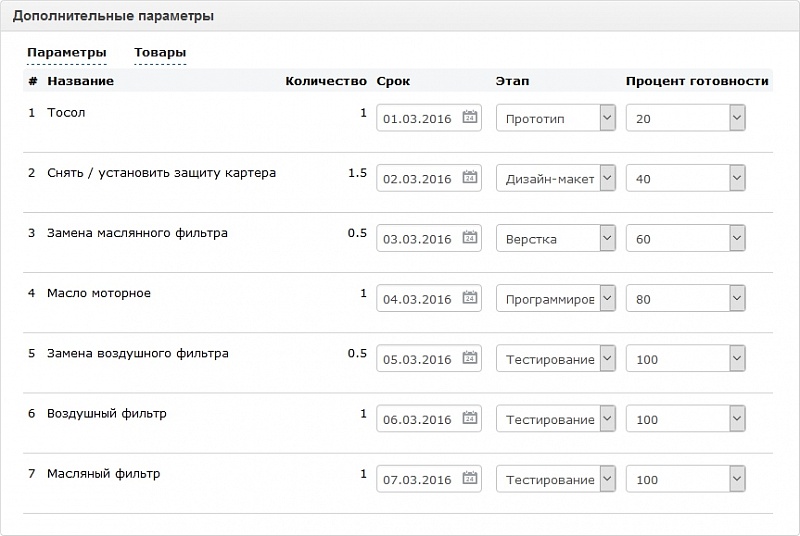Open the Программирование stage dropdown

(x=607, y=298)
